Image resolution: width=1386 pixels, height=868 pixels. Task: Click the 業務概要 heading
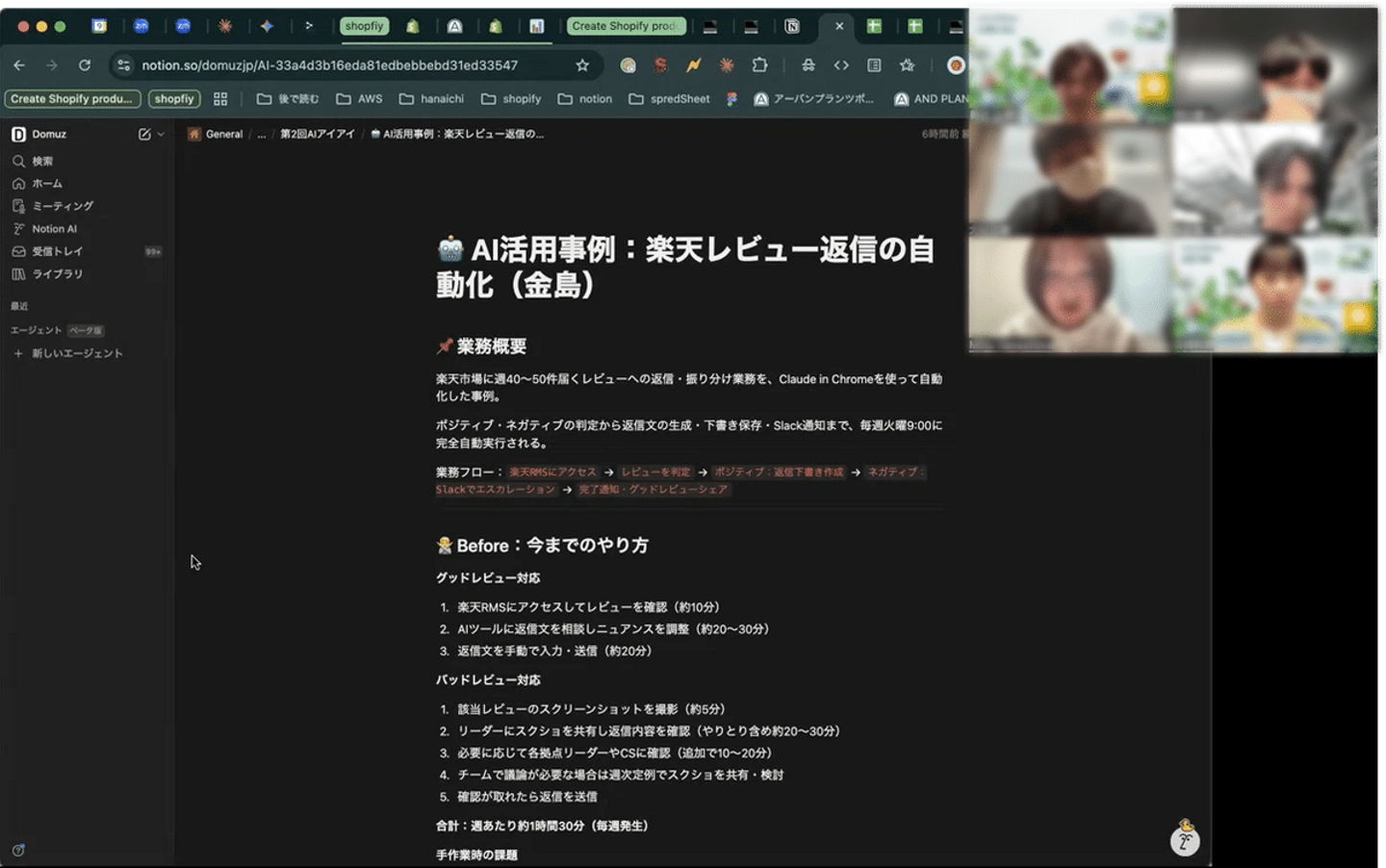(491, 346)
